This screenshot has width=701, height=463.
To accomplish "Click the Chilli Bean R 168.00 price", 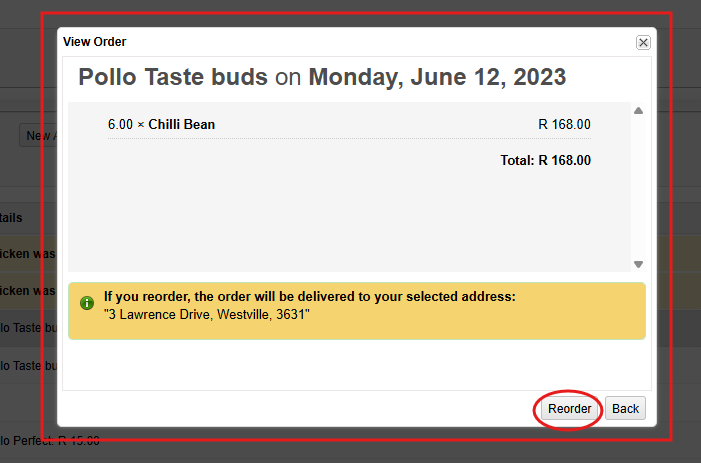I will pyautogui.click(x=564, y=125).
